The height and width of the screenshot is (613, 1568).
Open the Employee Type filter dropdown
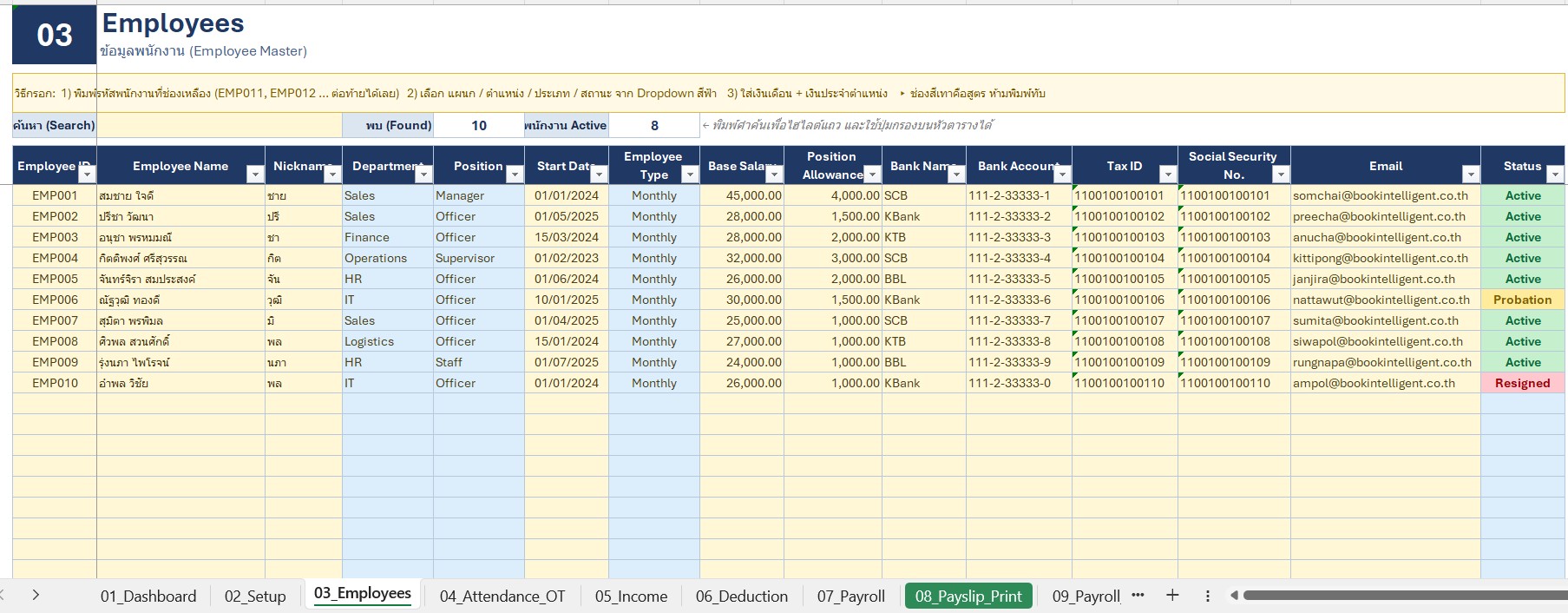(690, 175)
